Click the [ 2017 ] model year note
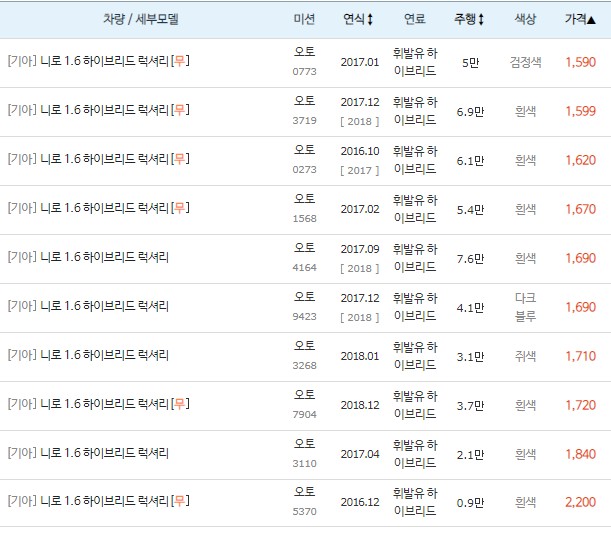 click(360, 171)
